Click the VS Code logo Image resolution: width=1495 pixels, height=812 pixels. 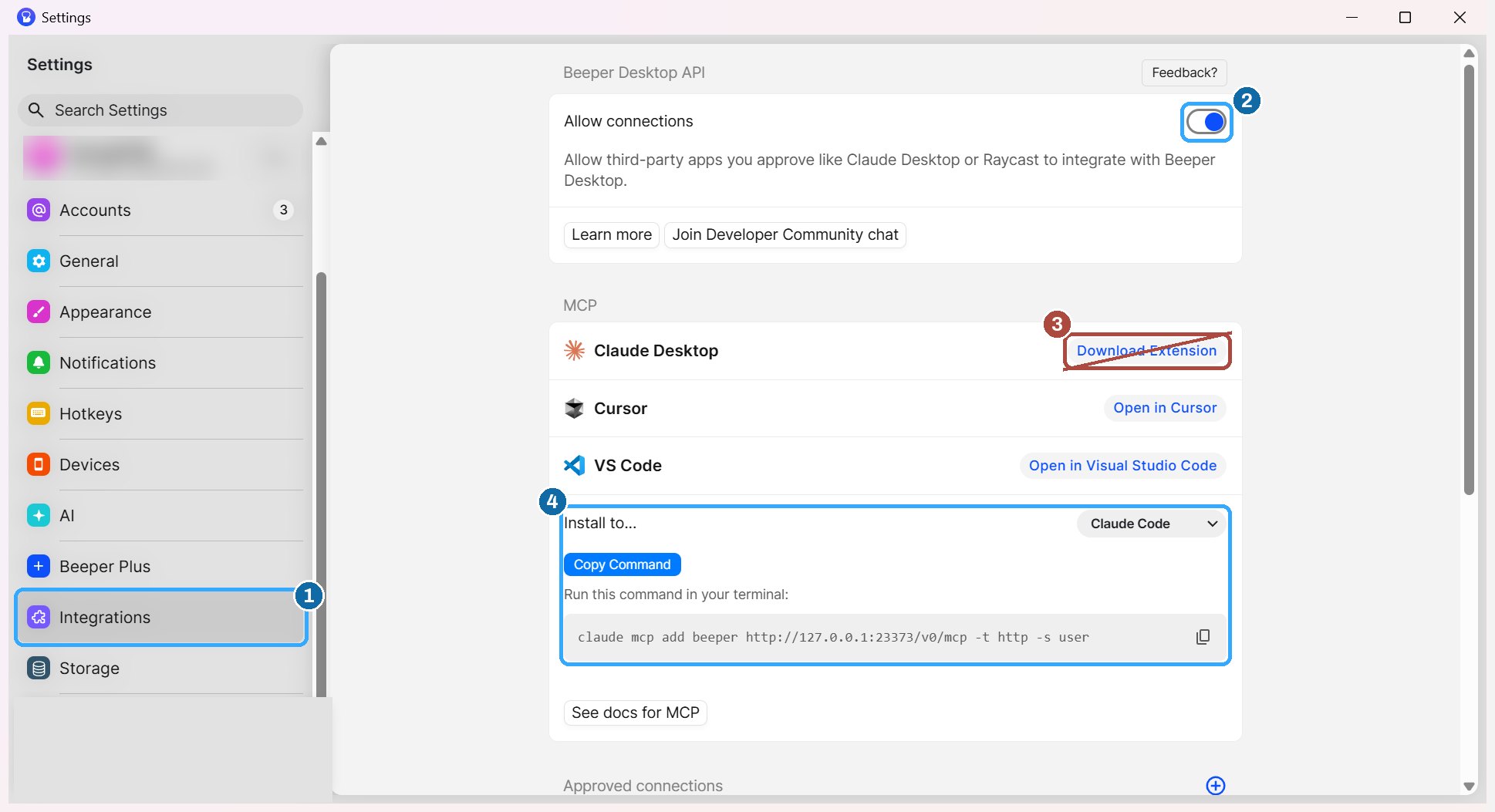click(574, 465)
